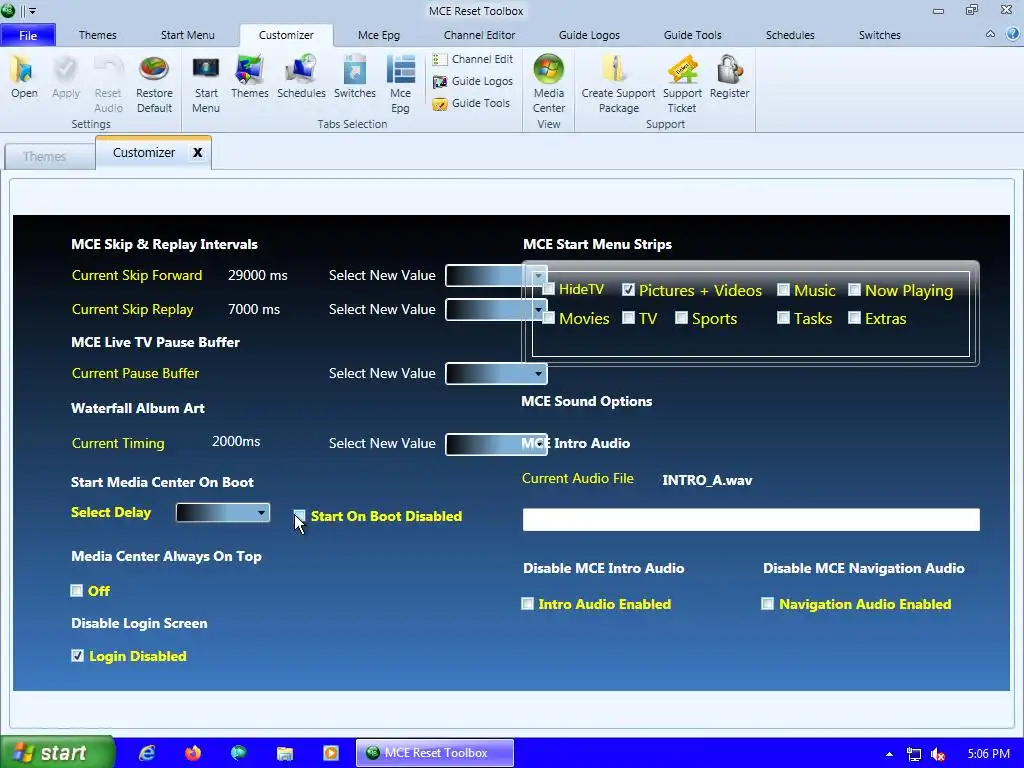Toggle the Music strip checkbox
Screen dimensions: 1024x768
[783, 289]
